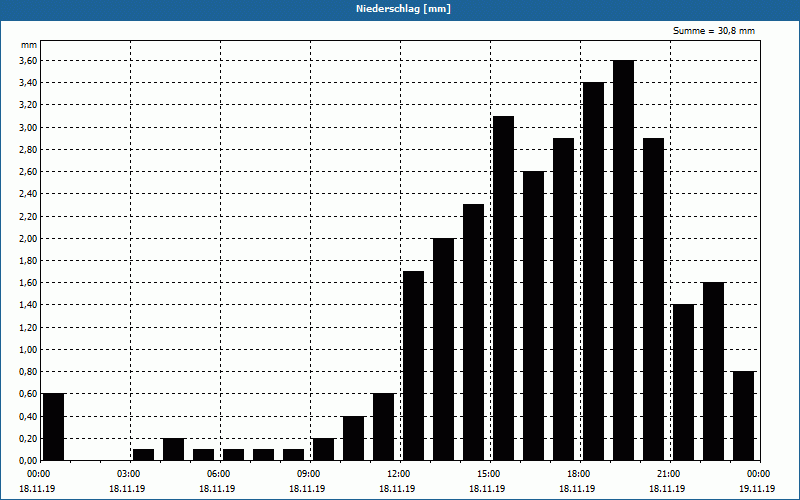Screen dimensions: 800x500
Task: Select the 0,40 mm bar after 10:00
Action: click(x=354, y=438)
